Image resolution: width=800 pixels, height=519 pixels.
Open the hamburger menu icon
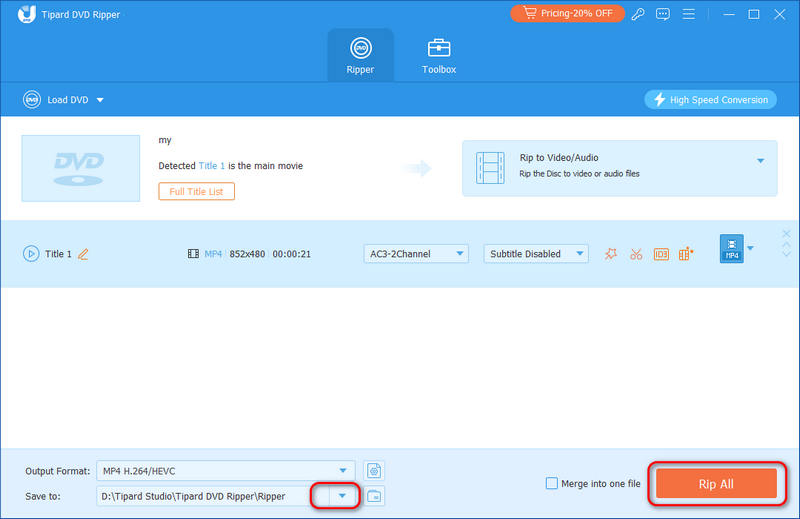point(688,14)
